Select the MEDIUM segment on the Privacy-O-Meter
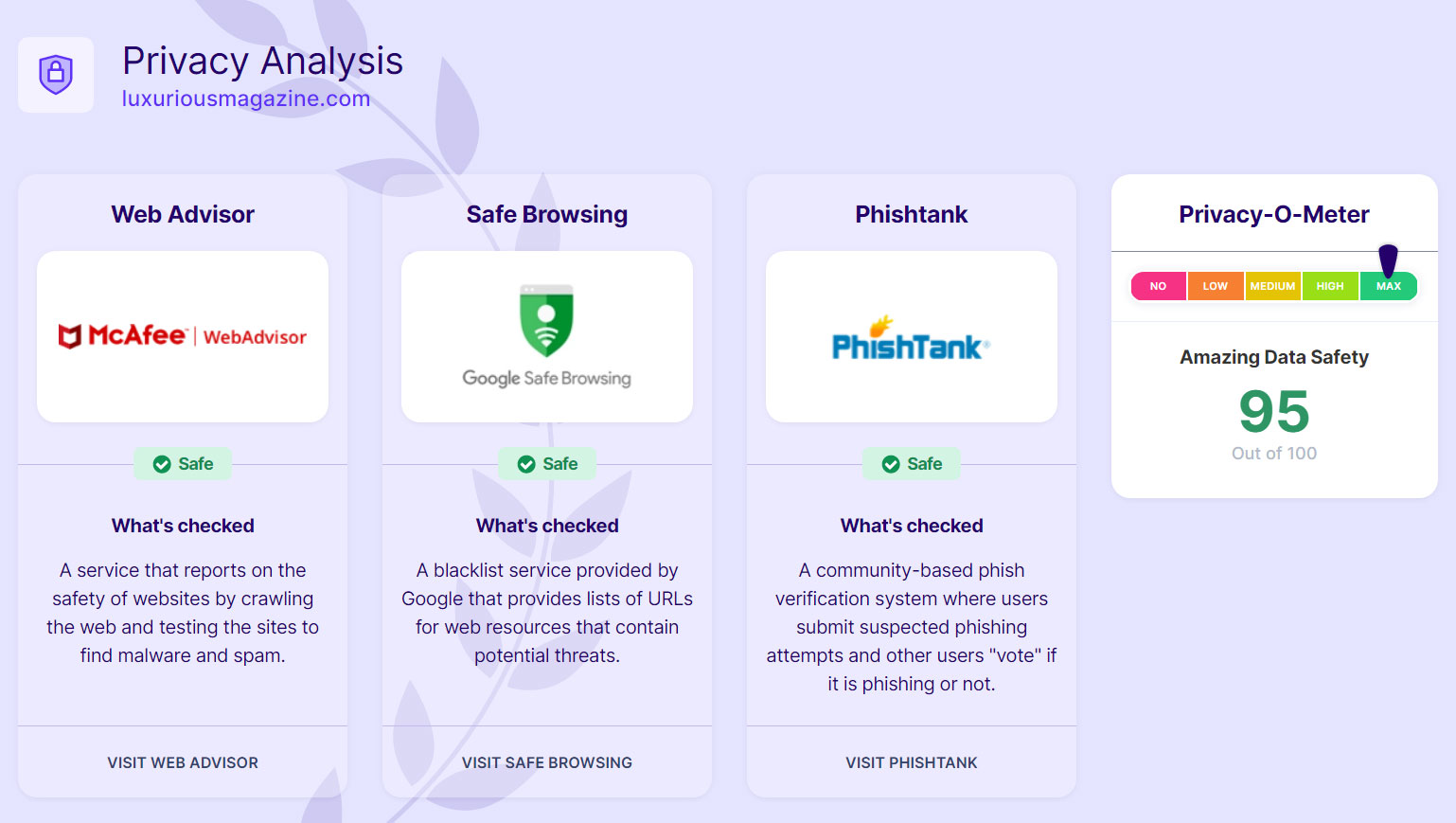This screenshot has width=1456, height=823. pos(1272,285)
